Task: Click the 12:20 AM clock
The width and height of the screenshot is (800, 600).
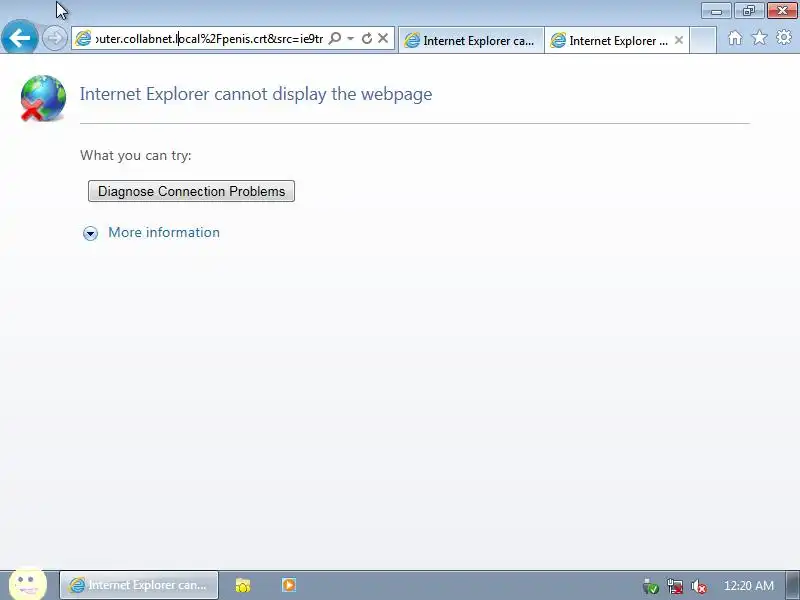Action: [x=748, y=586]
